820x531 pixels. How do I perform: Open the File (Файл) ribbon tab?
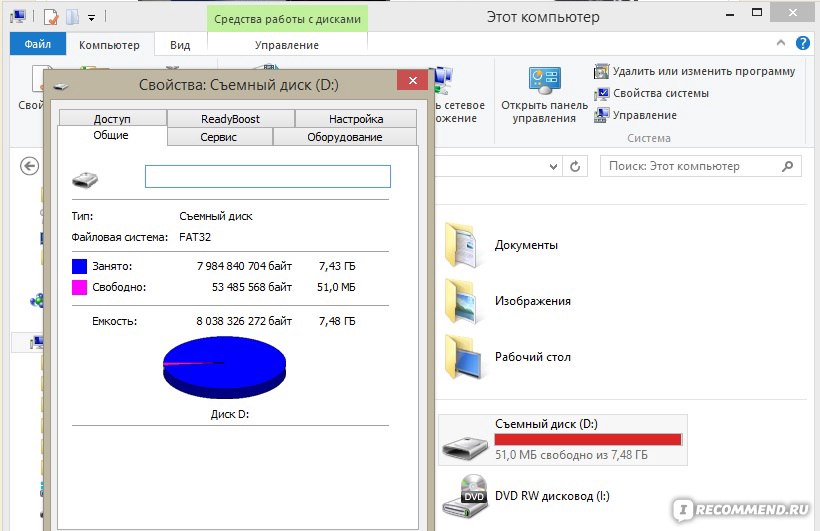[x=38, y=44]
